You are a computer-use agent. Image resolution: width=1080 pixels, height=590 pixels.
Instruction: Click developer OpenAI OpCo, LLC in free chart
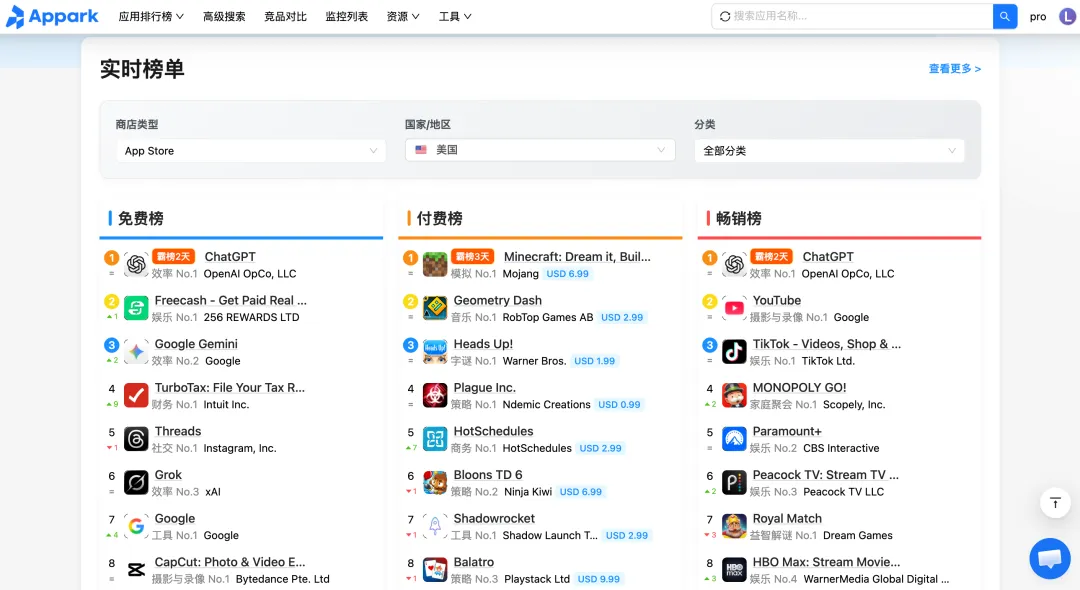[250, 273]
